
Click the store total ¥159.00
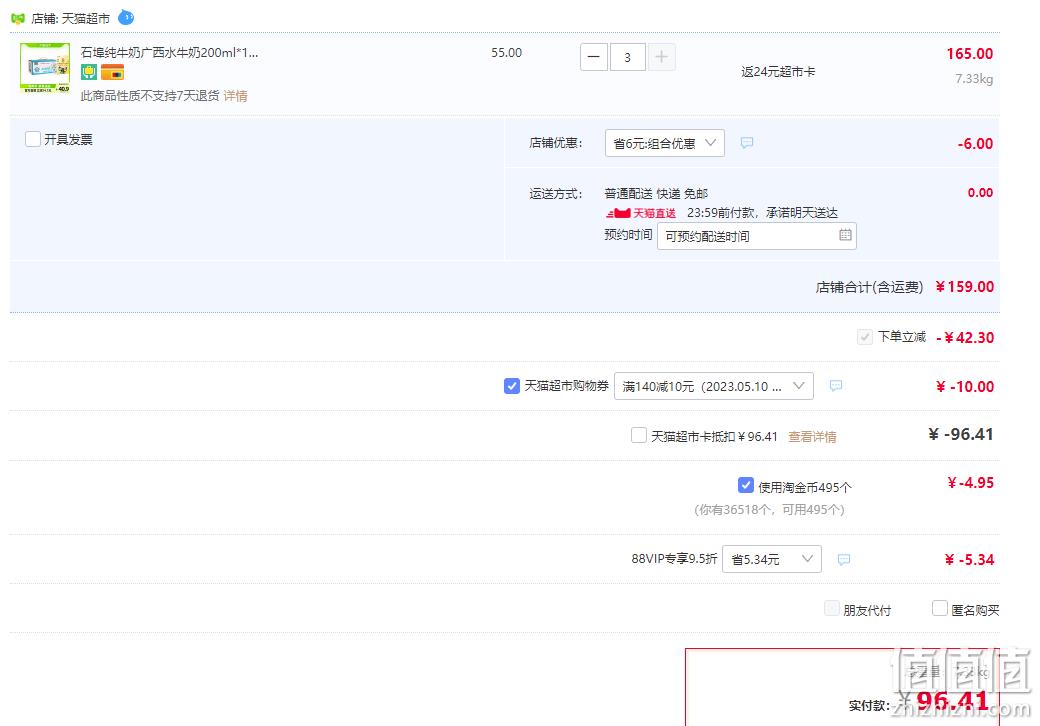pyautogui.click(x=964, y=286)
